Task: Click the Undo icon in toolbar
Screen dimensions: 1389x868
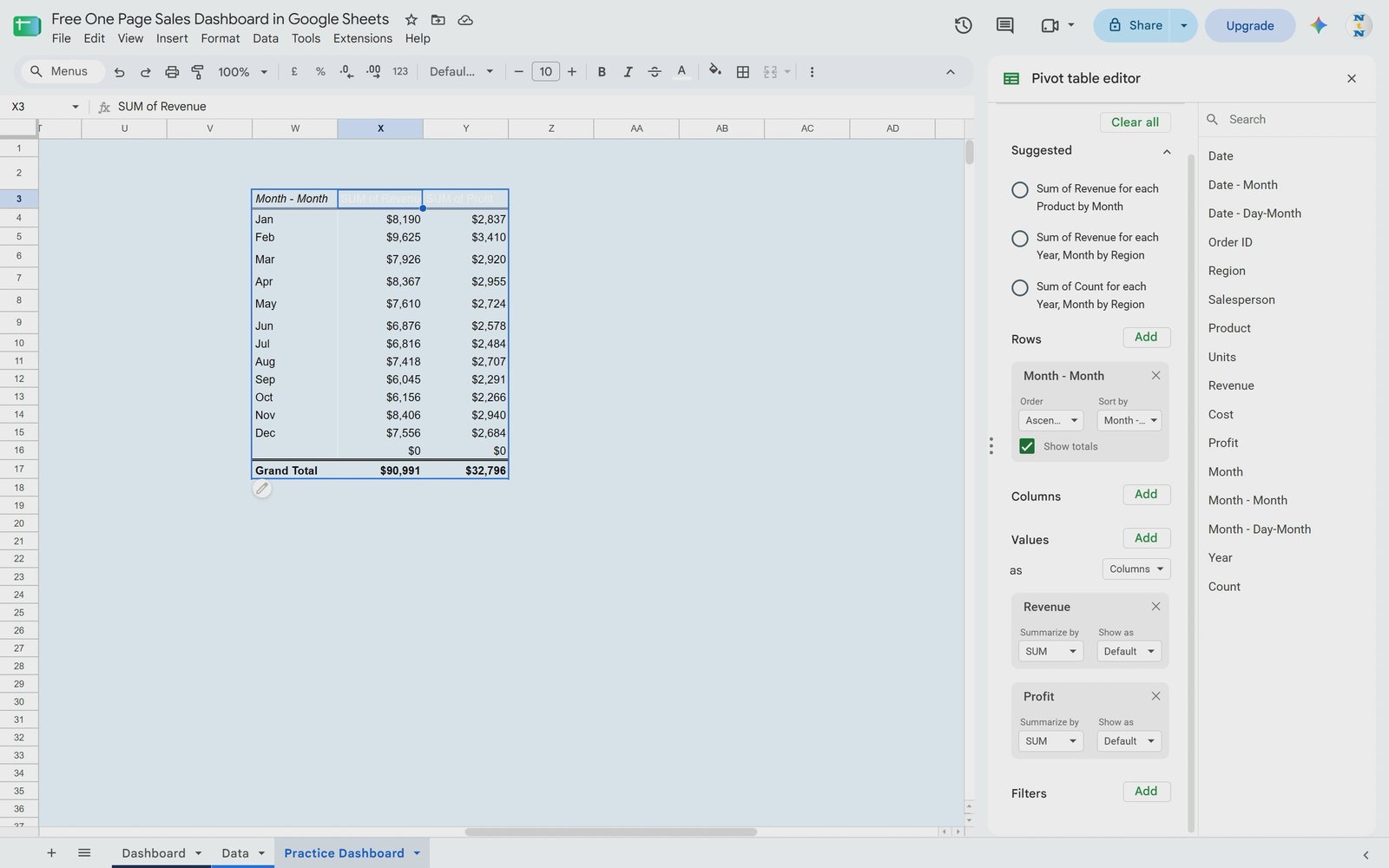Action: coord(120,72)
